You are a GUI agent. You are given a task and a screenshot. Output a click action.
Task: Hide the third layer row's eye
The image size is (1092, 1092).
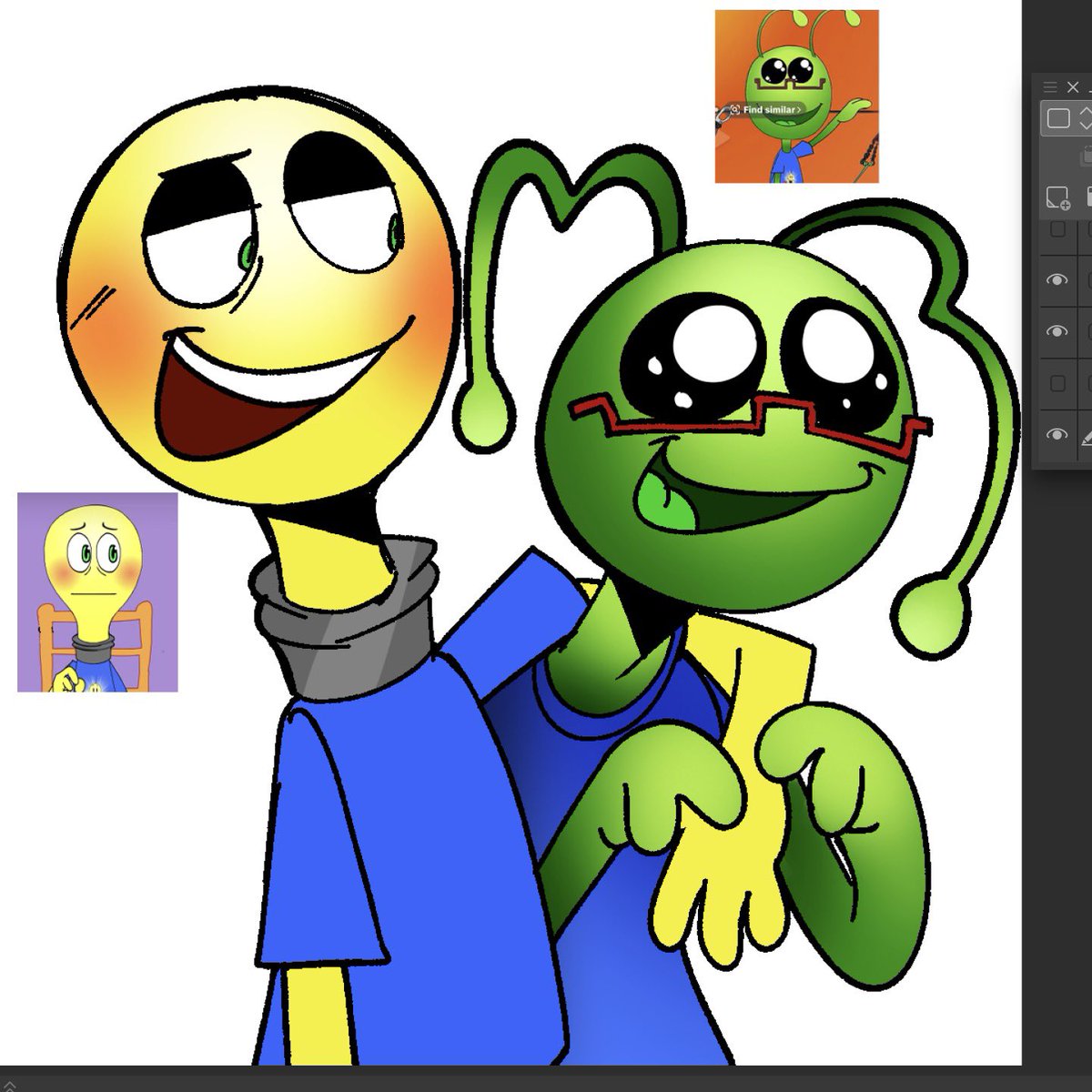point(1057,331)
